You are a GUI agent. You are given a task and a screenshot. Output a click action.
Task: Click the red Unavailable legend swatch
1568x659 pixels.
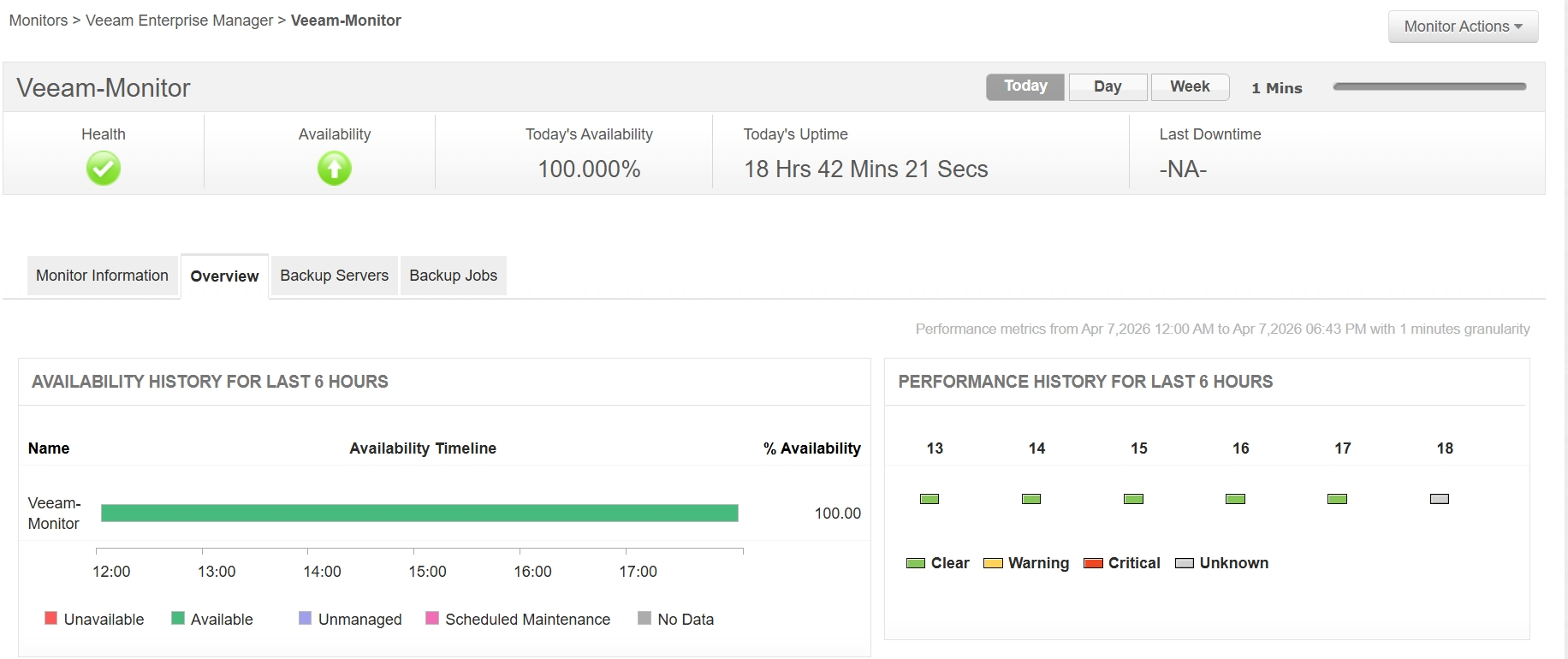click(x=50, y=618)
